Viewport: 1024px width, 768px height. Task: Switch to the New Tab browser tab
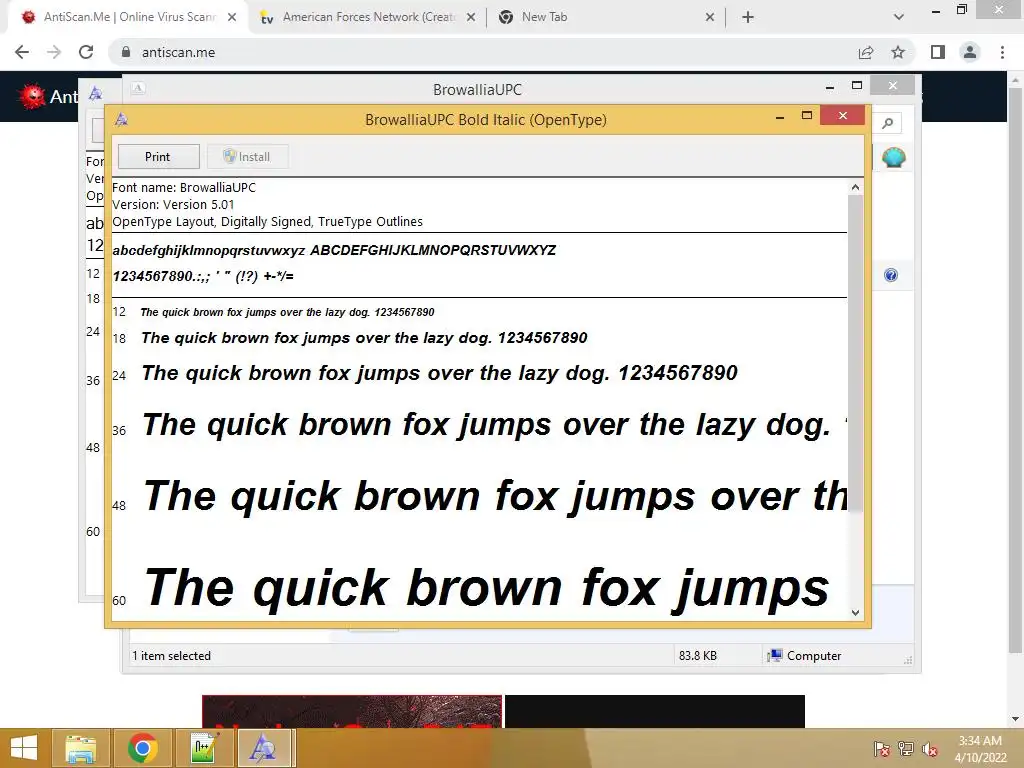coord(544,17)
